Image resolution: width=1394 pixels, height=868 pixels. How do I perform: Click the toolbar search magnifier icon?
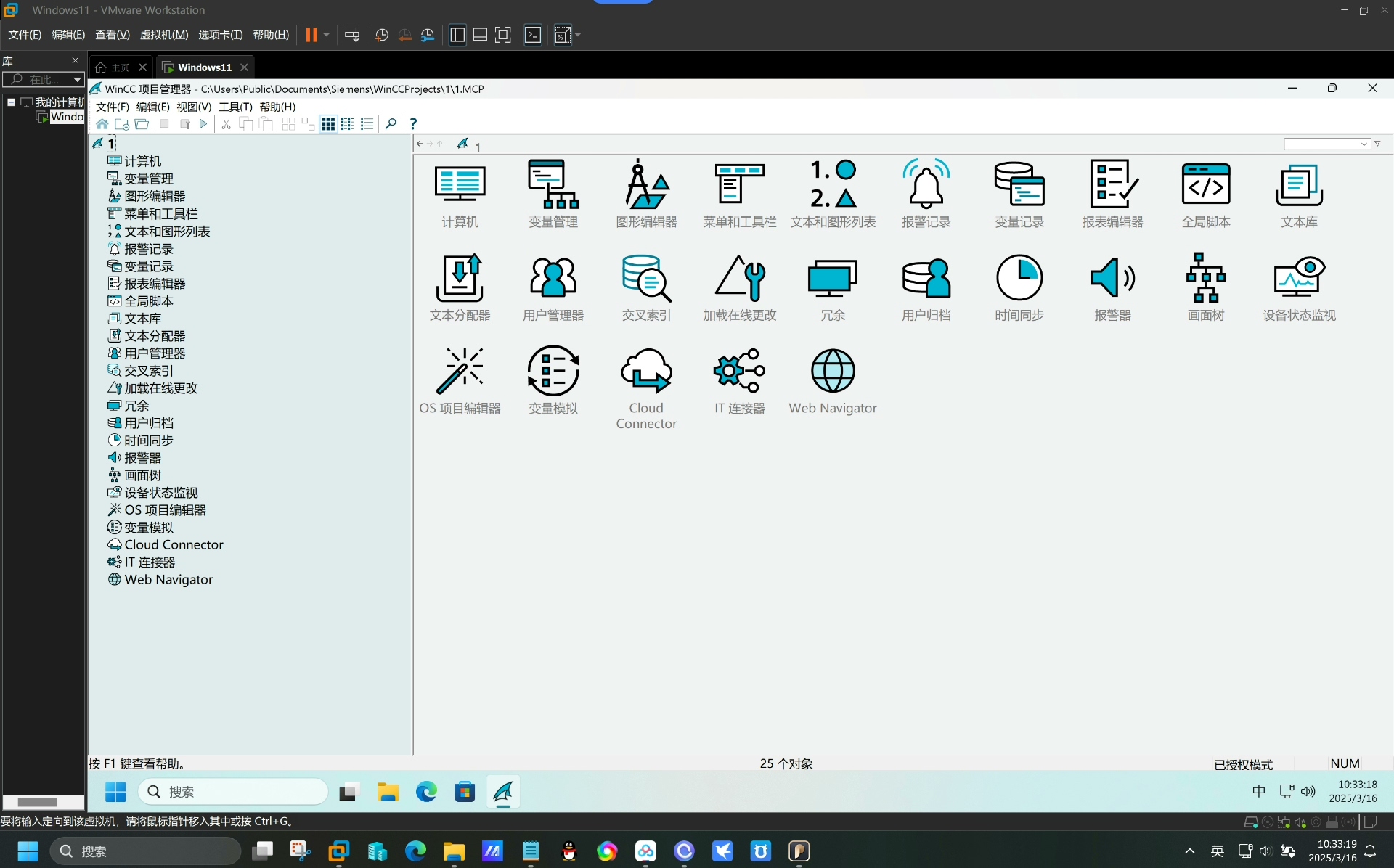click(391, 124)
